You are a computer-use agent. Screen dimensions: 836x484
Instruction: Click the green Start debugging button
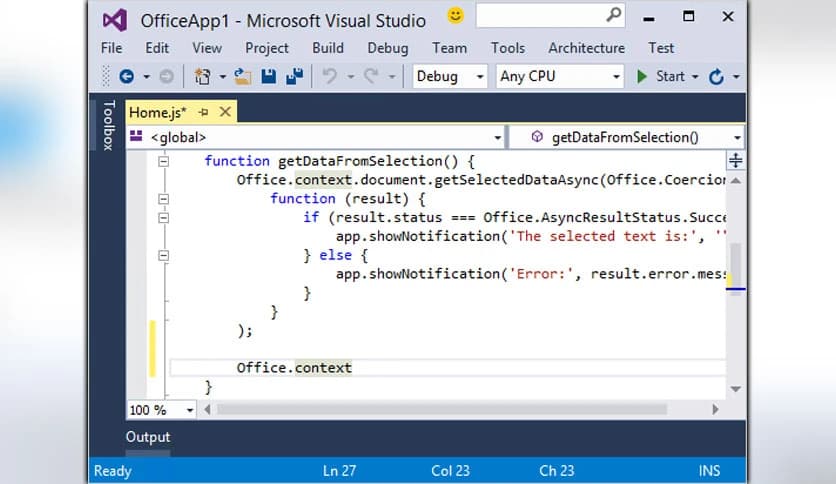coord(661,76)
